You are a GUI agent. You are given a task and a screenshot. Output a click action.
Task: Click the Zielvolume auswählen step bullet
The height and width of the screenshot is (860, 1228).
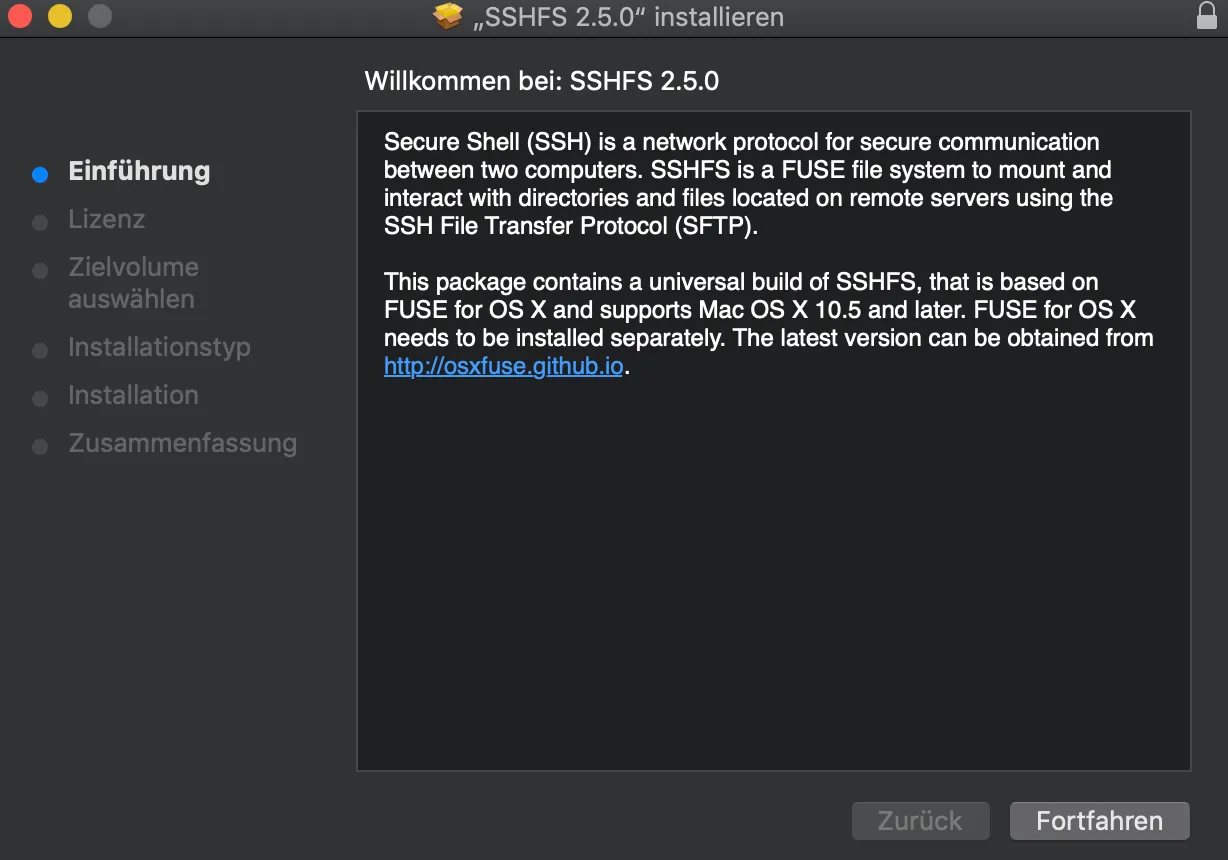40,270
